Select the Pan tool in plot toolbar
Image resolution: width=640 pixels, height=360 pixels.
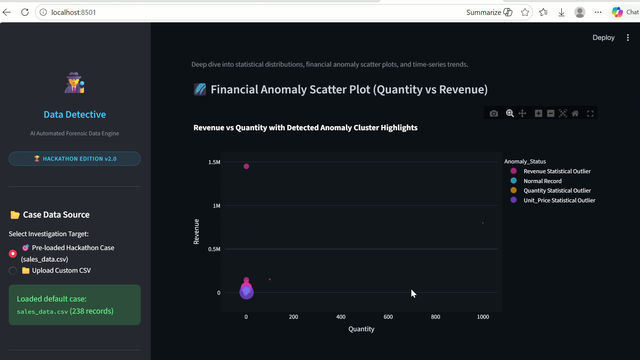[522, 113]
